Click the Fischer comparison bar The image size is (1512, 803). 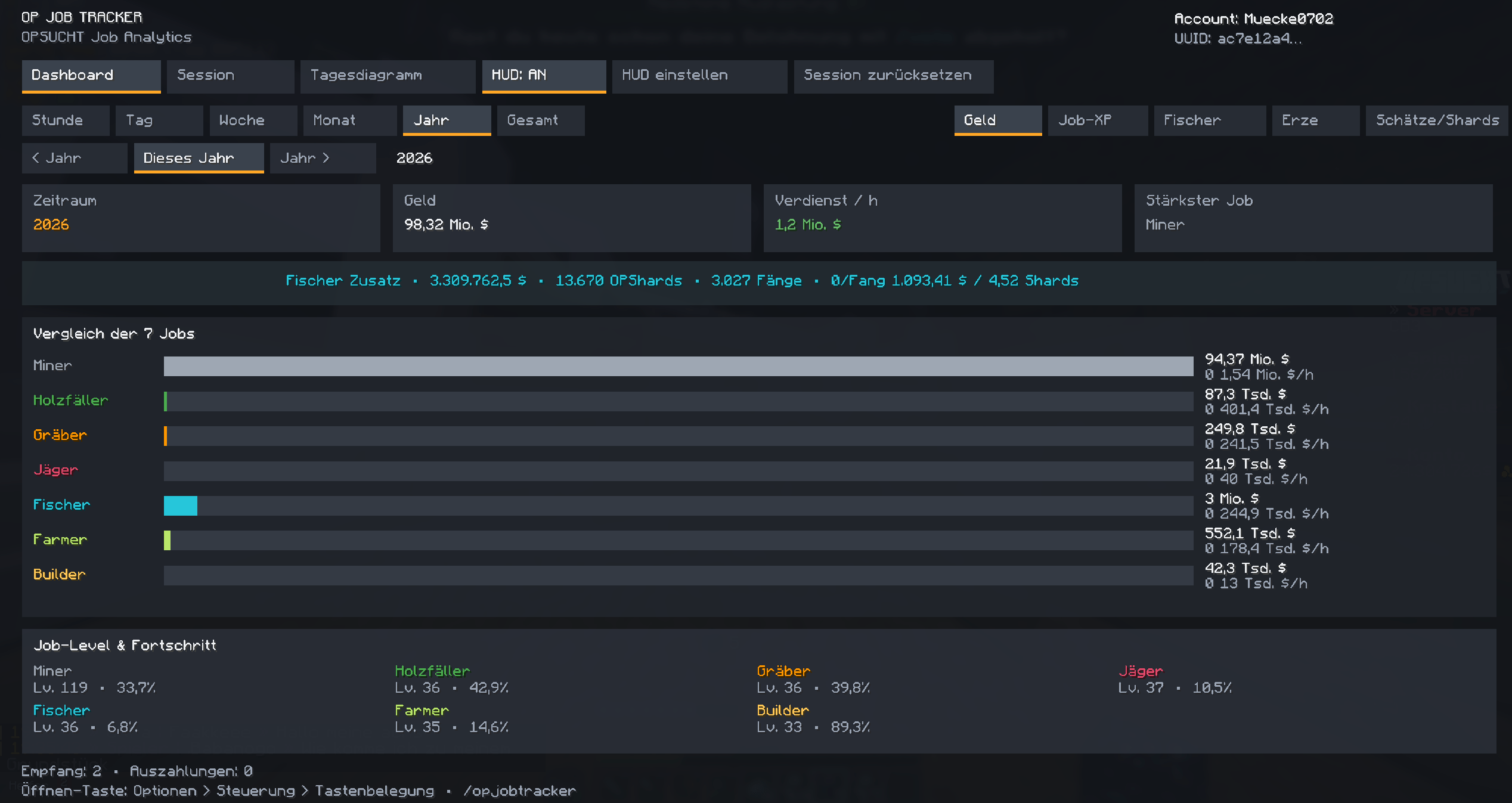(678, 506)
